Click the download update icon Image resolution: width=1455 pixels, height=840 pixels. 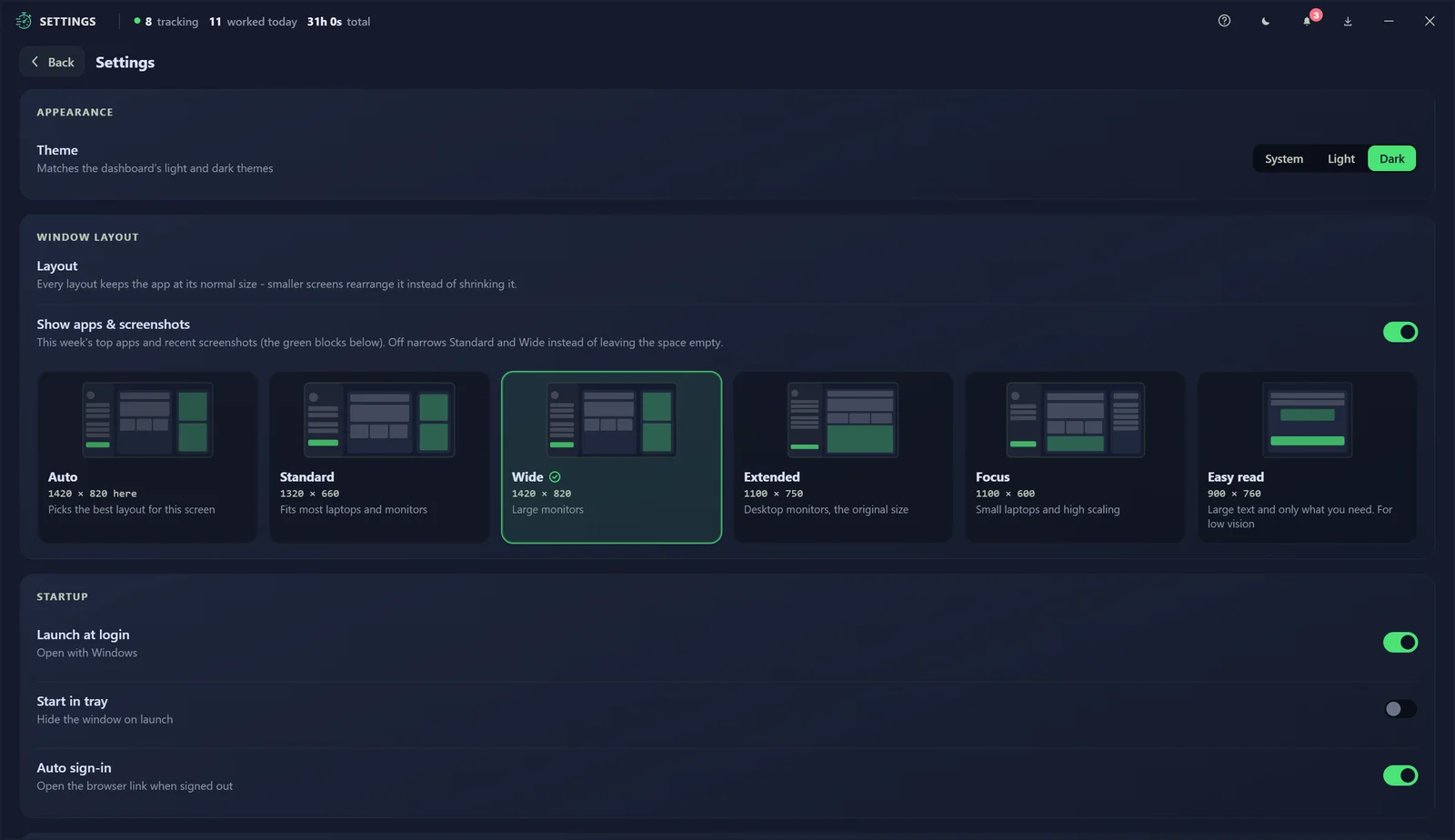click(x=1348, y=21)
